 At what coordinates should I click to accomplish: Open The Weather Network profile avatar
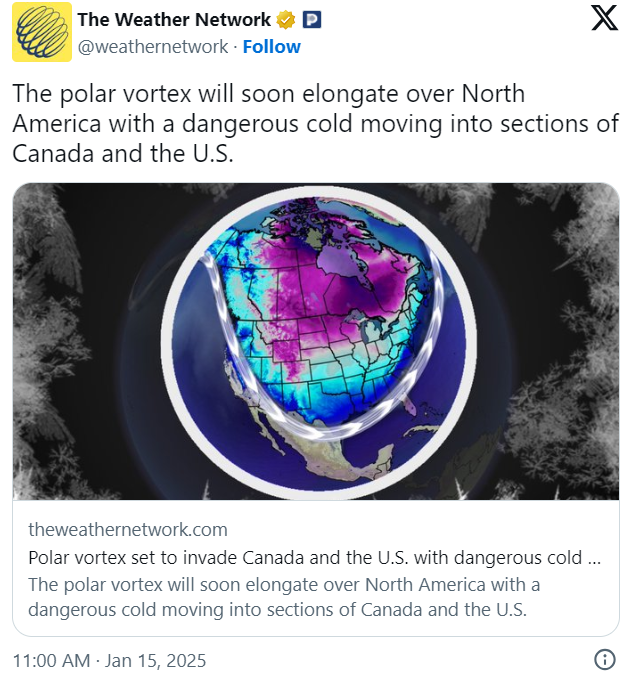tap(42, 32)
